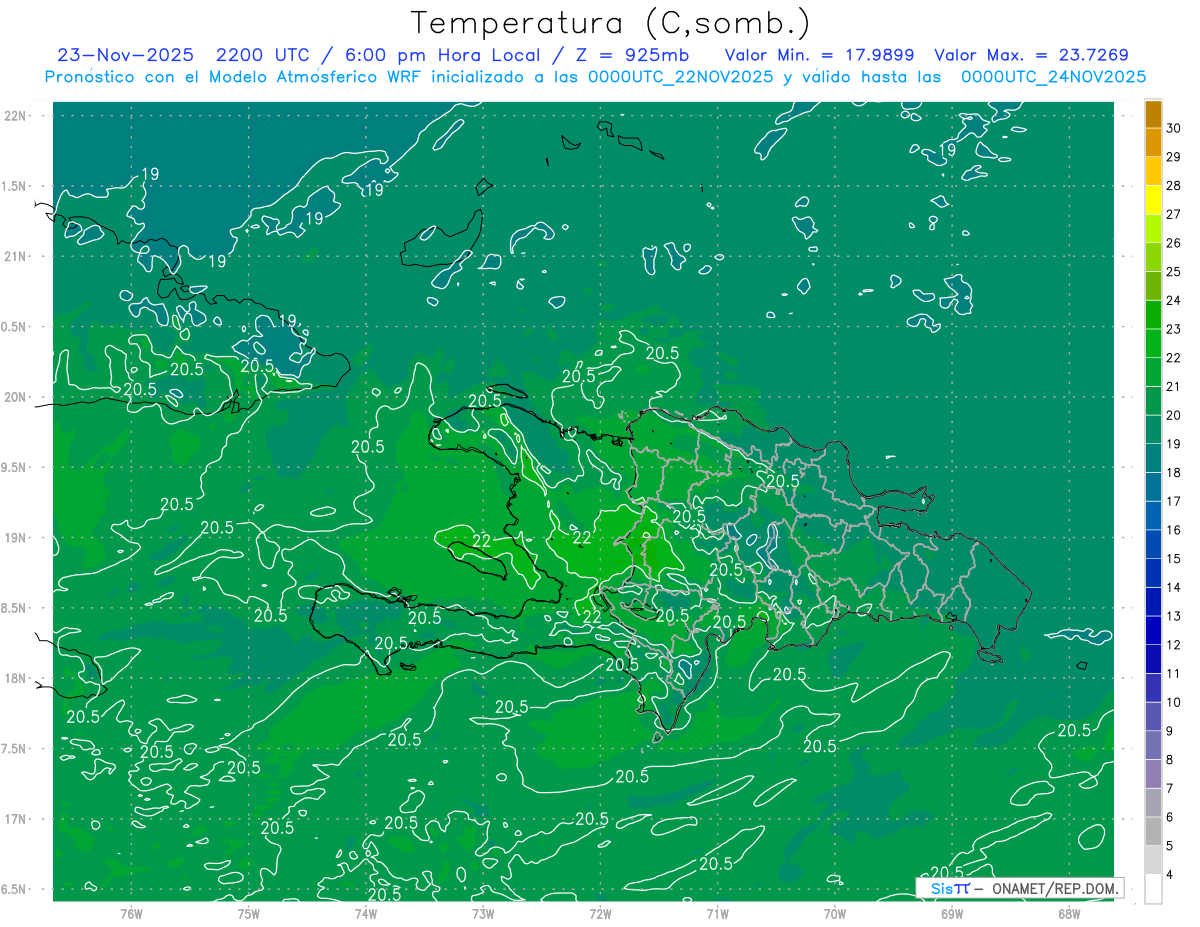
Task: Click the "Temperatura (C,somb.)" chart title
Action: (x=611, y=22)
